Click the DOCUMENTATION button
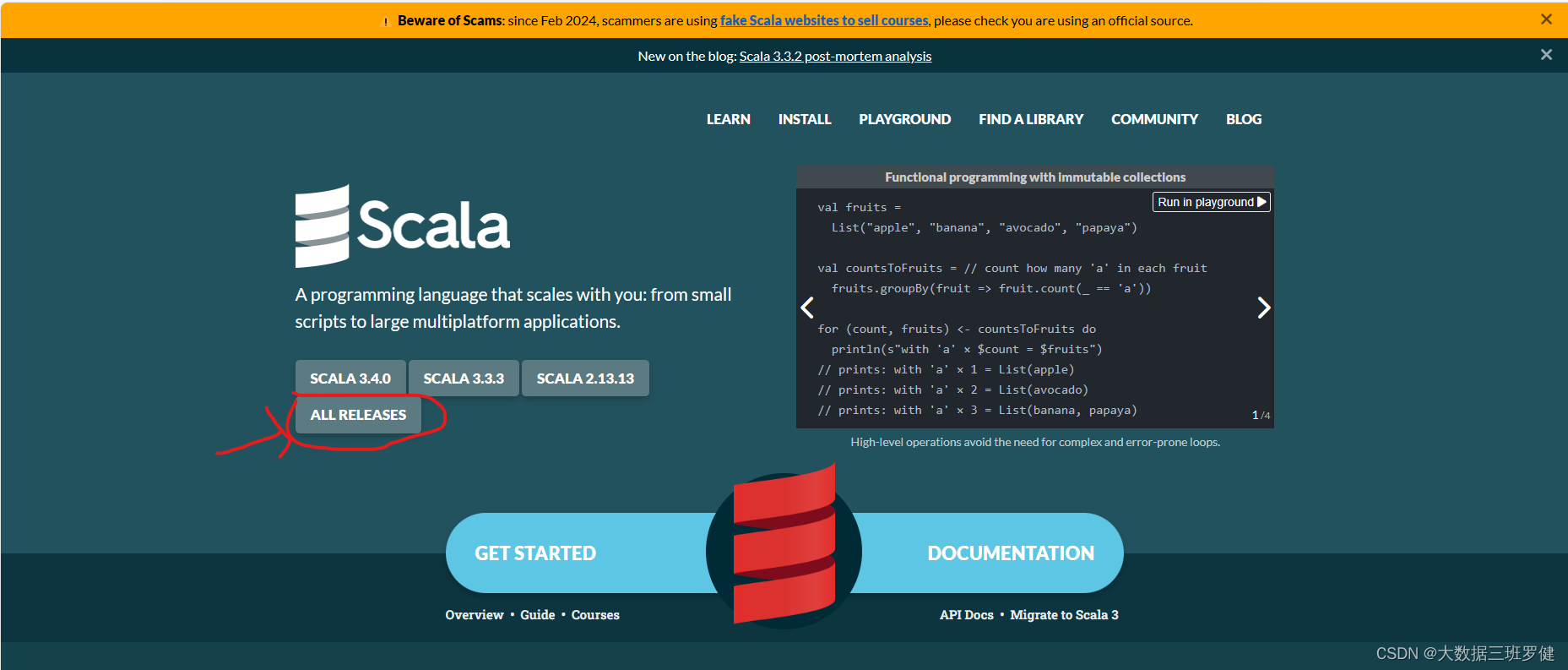The width and height of the screenshot is (1568, 670). click(x=1011, y=553)
